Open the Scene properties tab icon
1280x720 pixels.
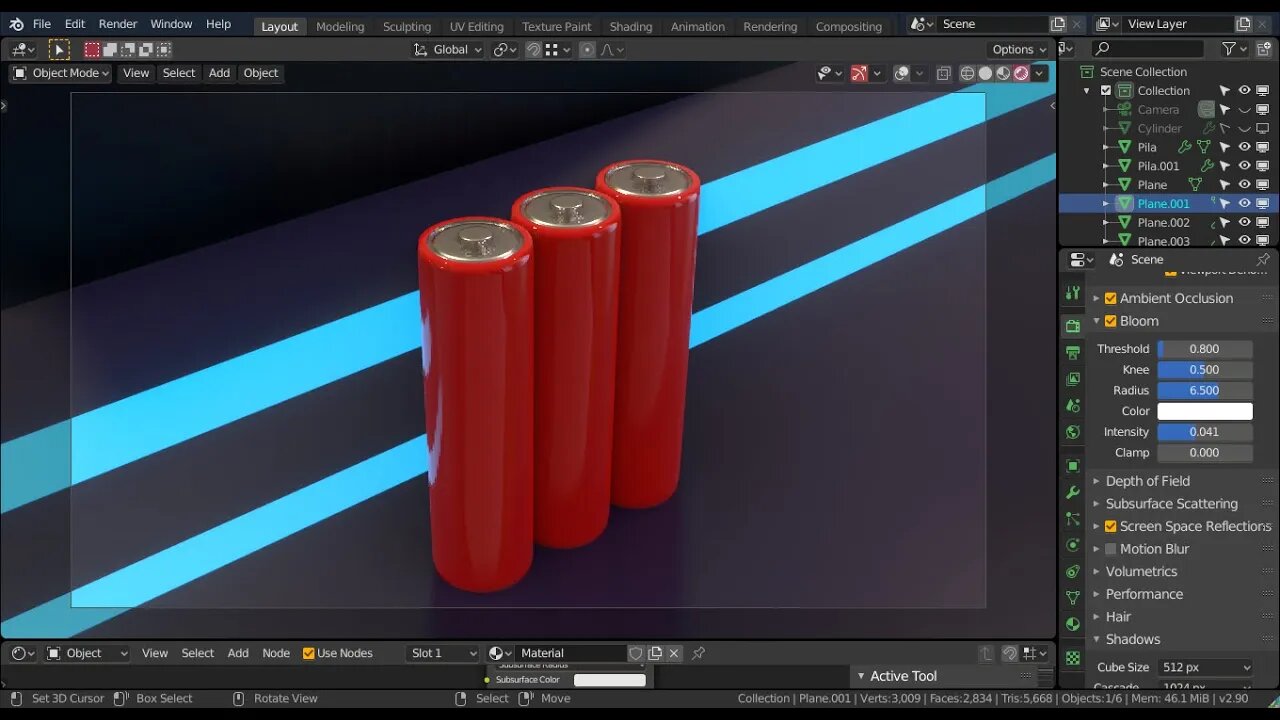(1073, 406)
